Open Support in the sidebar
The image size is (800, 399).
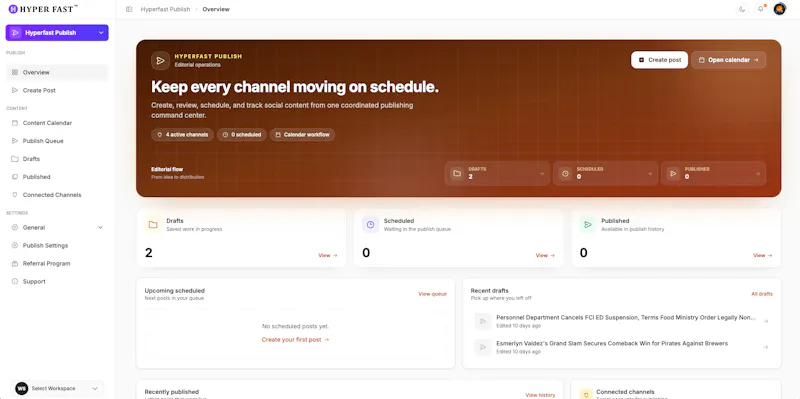[57, 282]
